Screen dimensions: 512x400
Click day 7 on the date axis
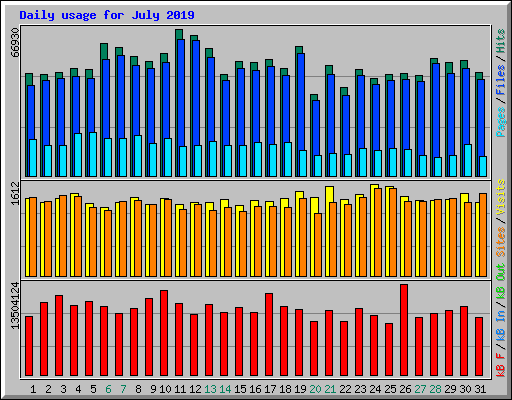pyautogui.click(x=123, y=389)
